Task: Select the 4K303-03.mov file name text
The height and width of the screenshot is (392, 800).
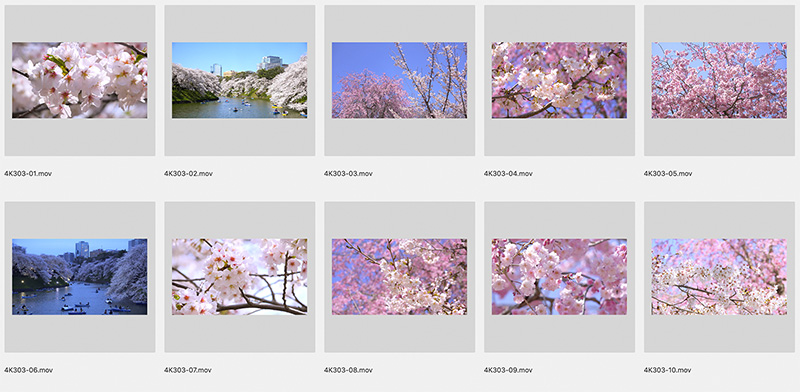Action: coord(348,174)
